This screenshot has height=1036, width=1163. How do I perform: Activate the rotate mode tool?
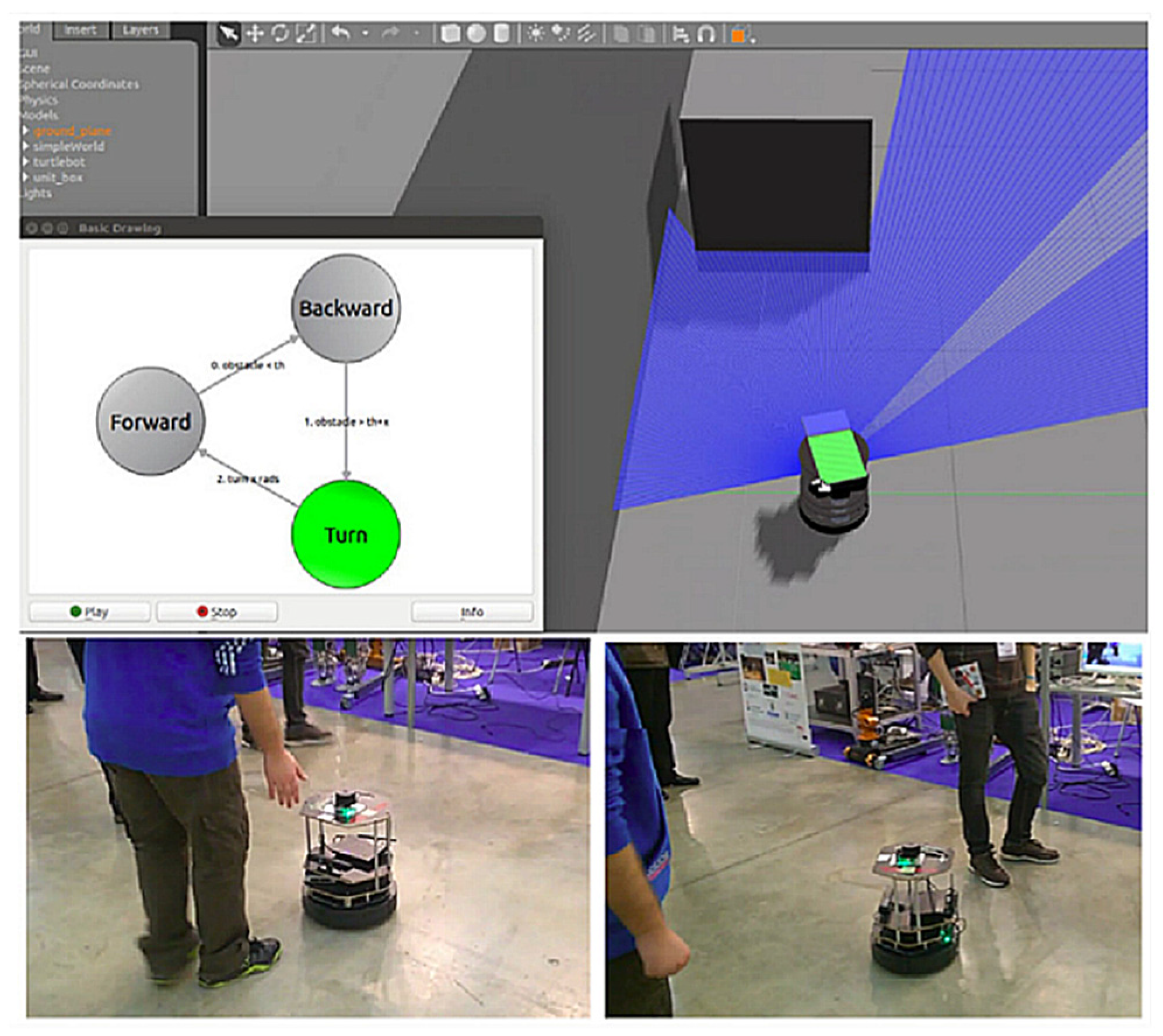click(x=279, y=34)
